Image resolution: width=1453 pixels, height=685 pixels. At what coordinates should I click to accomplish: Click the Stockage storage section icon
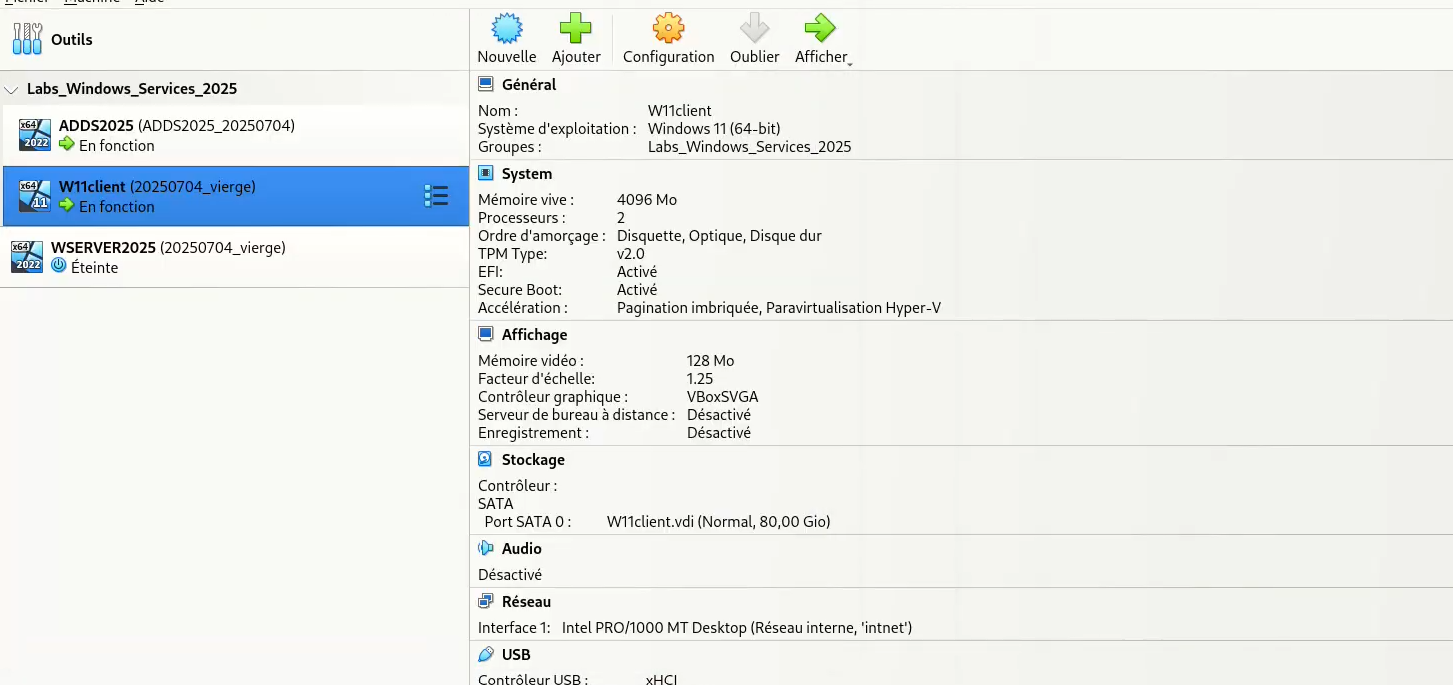(x=486, y=459)
